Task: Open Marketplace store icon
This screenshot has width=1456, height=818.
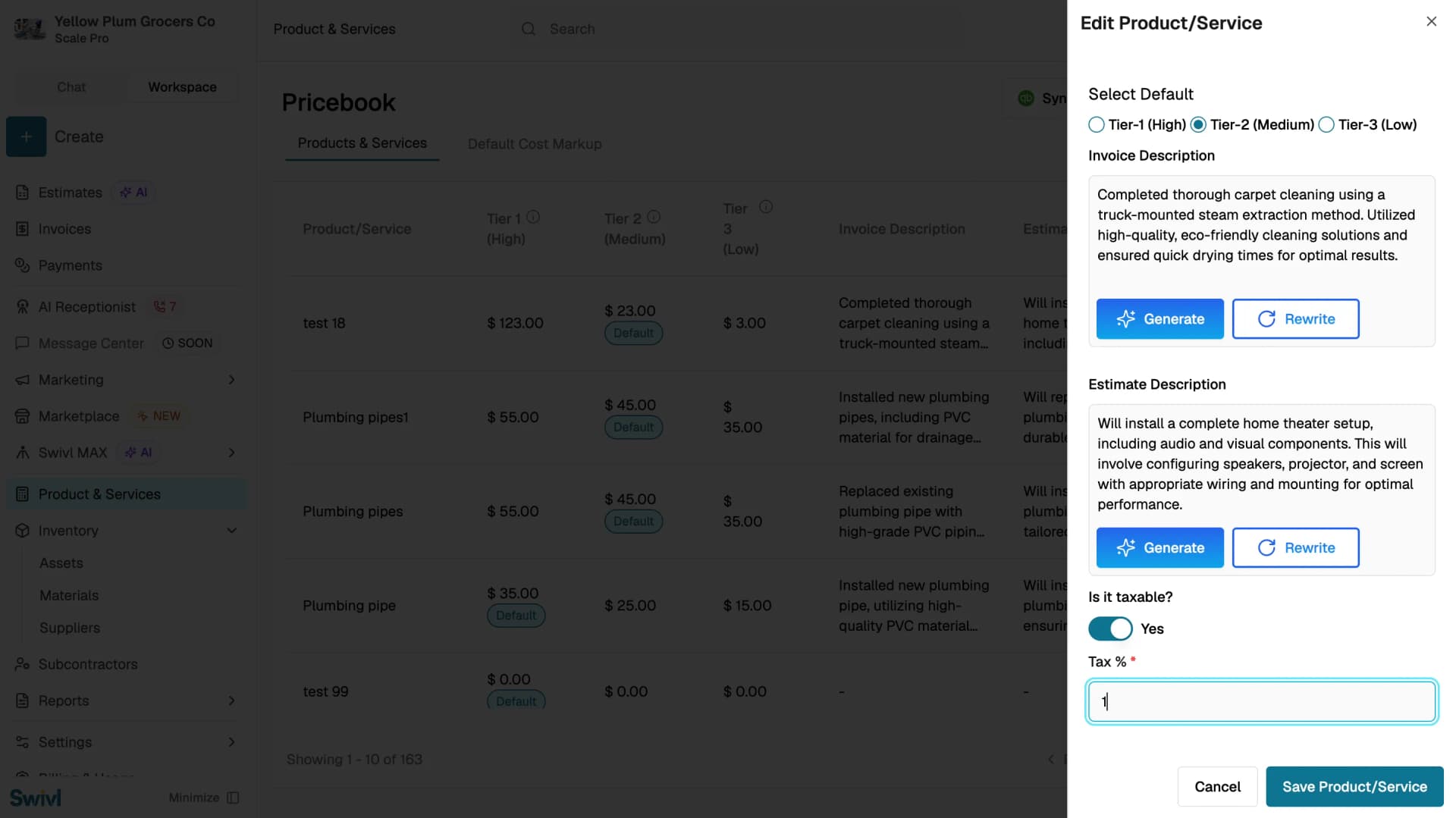Action: (x=23, y=416)
